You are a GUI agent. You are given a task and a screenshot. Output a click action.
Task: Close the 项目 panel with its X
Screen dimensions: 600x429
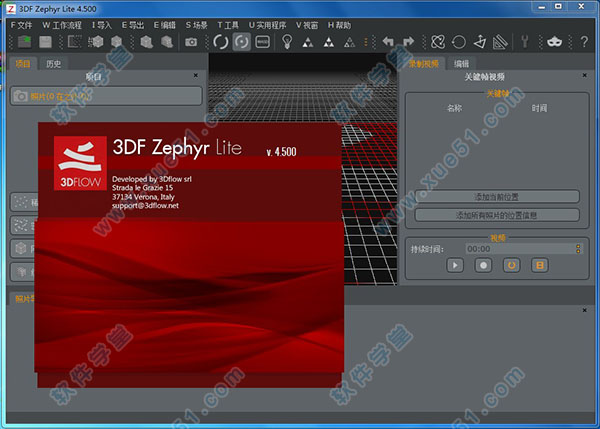196,75
